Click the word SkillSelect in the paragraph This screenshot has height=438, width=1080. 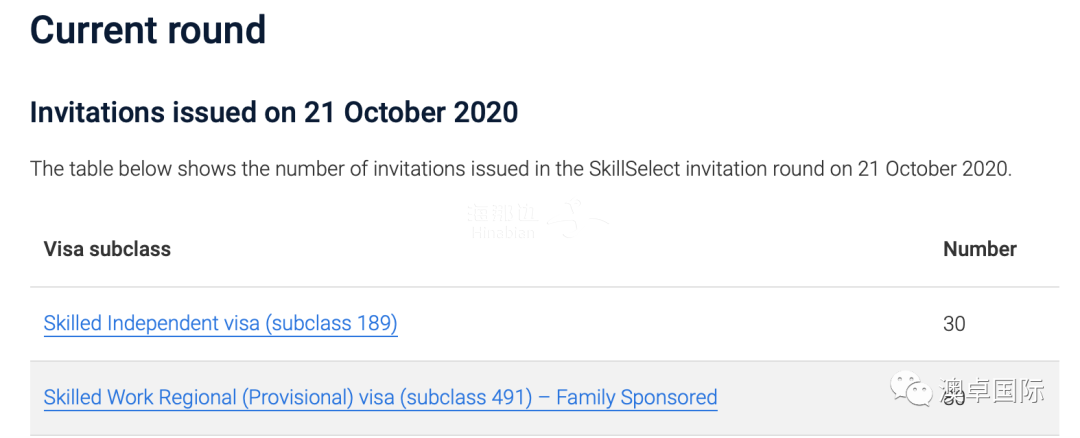pyautogui.click(x=644, y=169)
